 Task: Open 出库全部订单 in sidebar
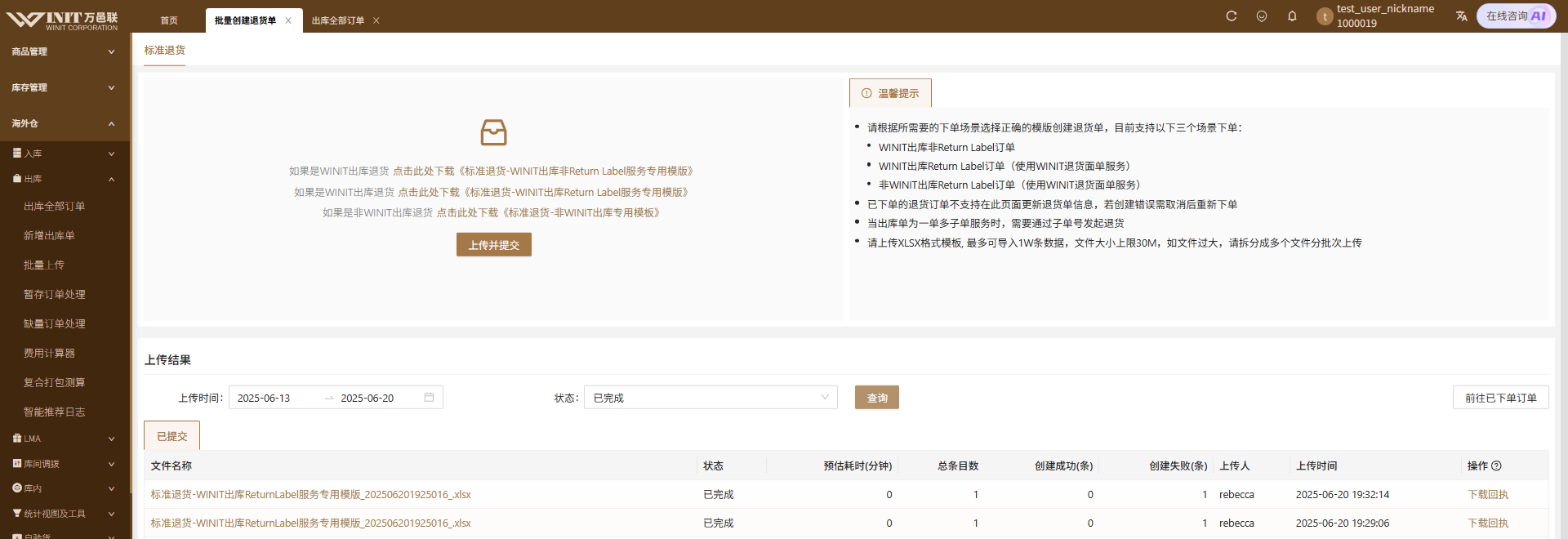pyautogui.click(x=55, y=207)
